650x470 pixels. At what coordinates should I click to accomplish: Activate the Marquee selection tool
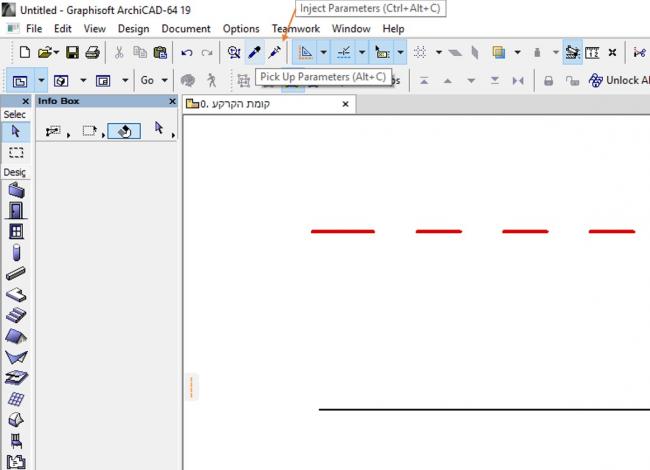[x=16, y=152]
